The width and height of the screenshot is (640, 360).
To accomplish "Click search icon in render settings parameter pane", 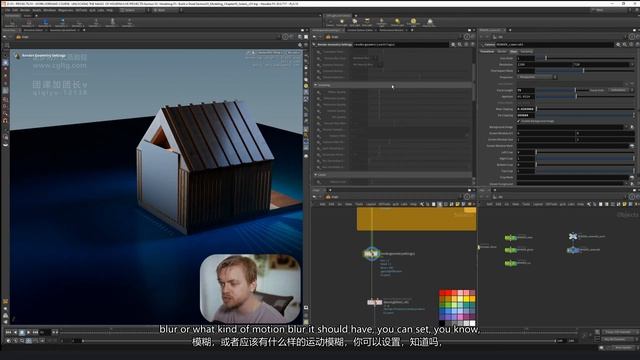I will coord(460,44).
